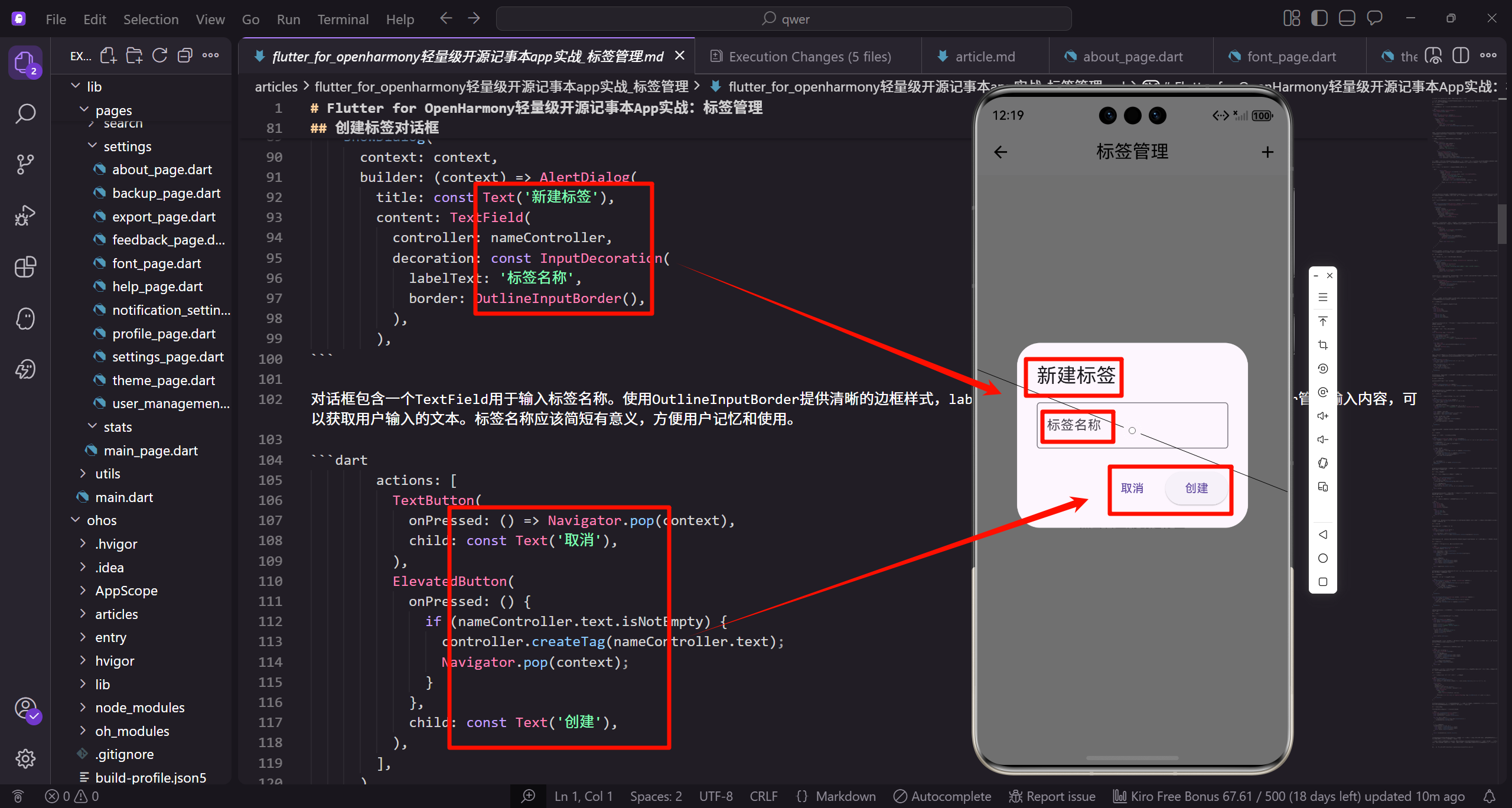Tap the 取消 button in the dialog

point(1132,488)
